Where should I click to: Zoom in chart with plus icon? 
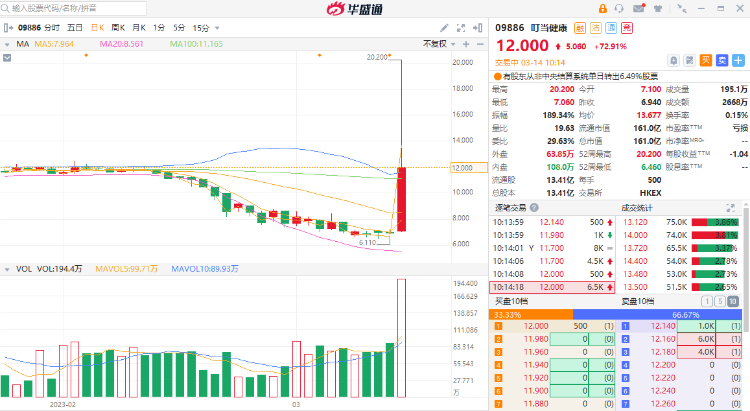[466, 44]
